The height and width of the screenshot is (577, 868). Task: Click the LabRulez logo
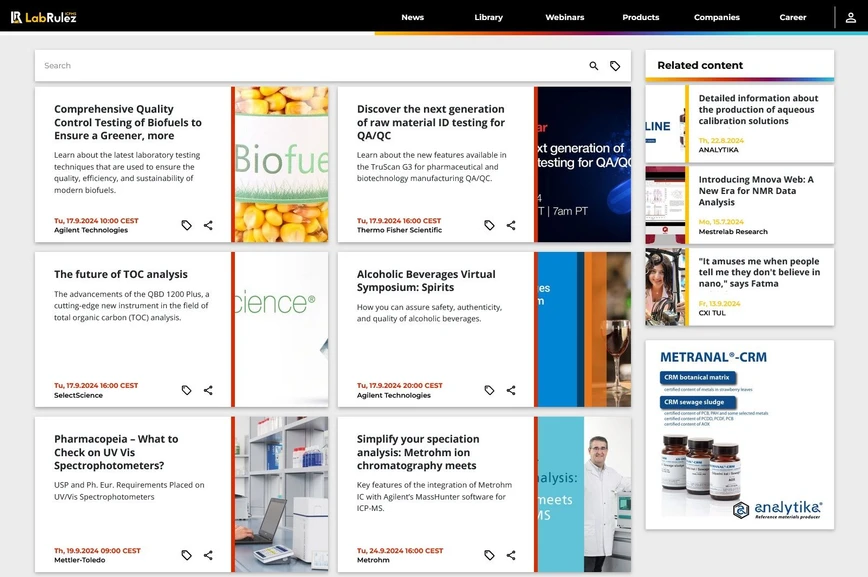44,17
